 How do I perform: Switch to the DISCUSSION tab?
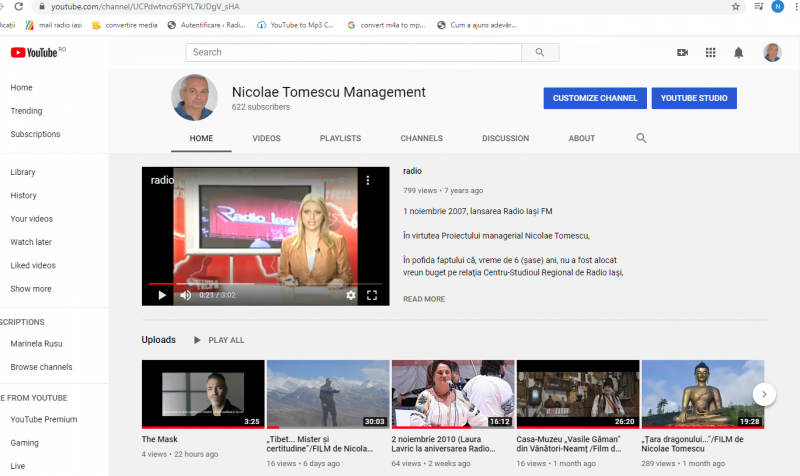coord(506,138)
